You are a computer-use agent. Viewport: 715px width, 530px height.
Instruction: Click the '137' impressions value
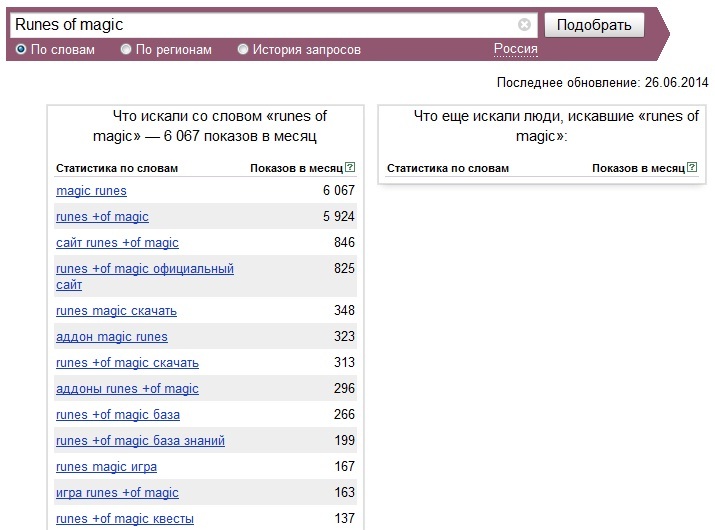click(344, 518)
